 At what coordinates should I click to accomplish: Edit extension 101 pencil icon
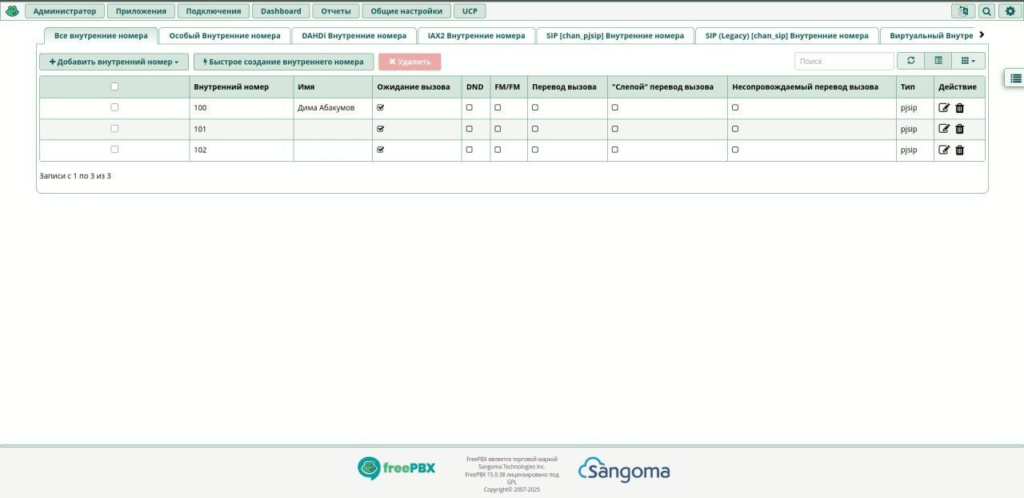tap(944, 129)
